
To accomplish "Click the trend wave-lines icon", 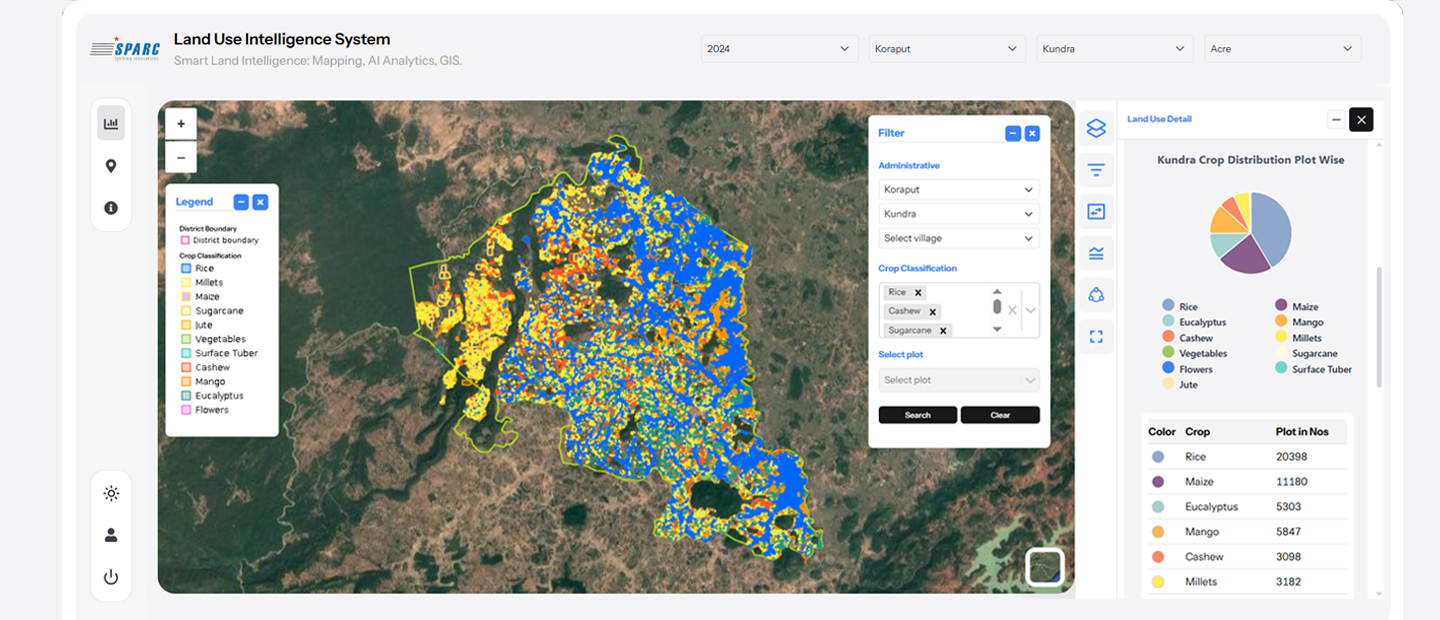I will tap(1096, 253).
